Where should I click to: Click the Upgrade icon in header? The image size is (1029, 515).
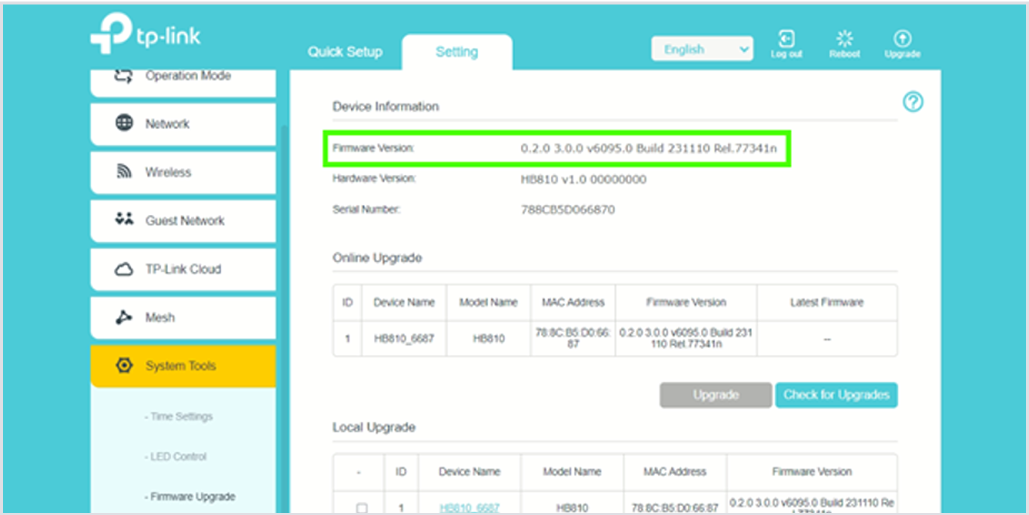point(902,38)
